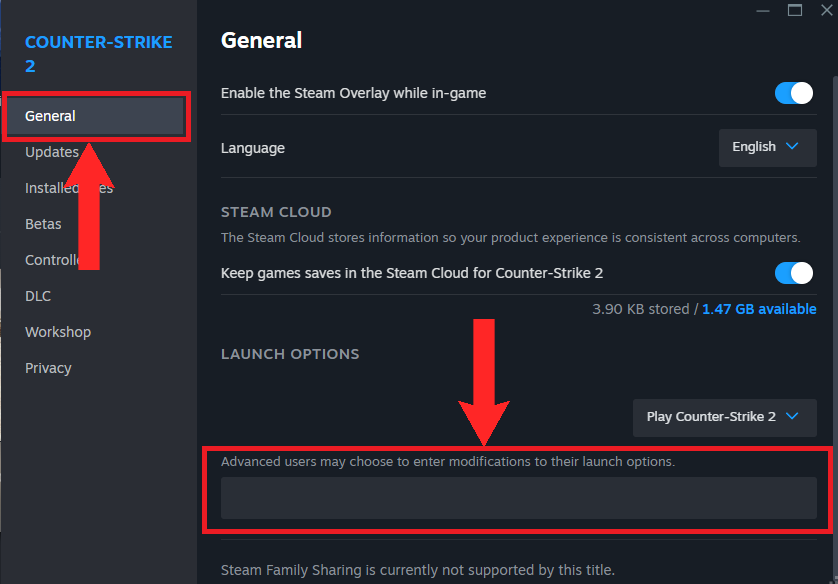Show the DLC section
The height and width of the screenshot is (584, 838).
(x=38, y=296)
